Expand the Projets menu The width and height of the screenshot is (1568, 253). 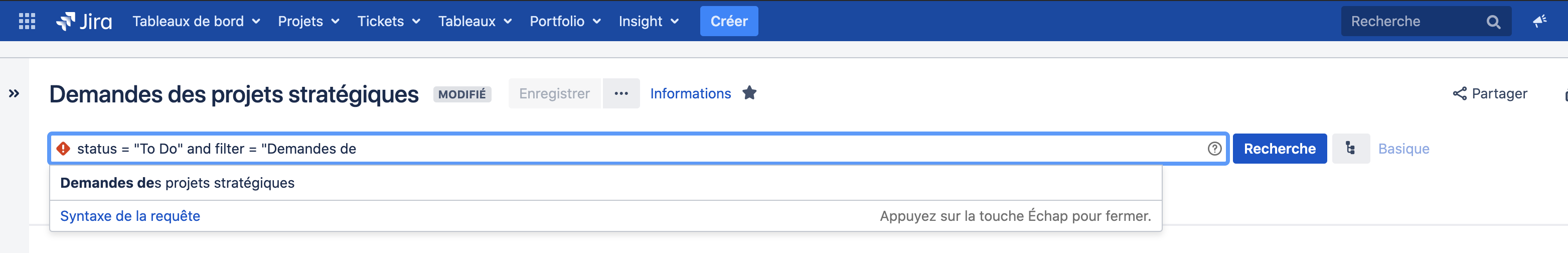(x=308, y=22)
